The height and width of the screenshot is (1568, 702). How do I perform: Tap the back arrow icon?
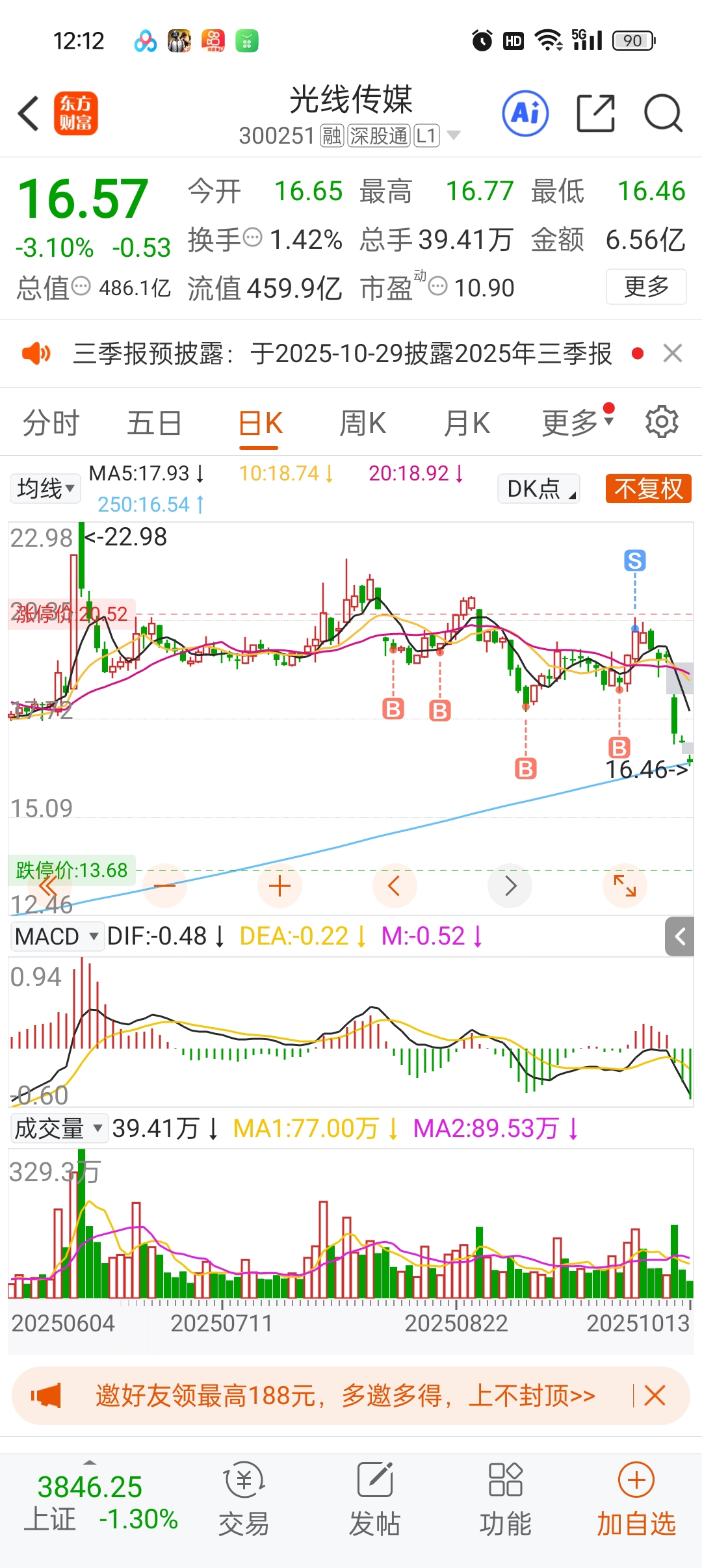tap(29, 114)
